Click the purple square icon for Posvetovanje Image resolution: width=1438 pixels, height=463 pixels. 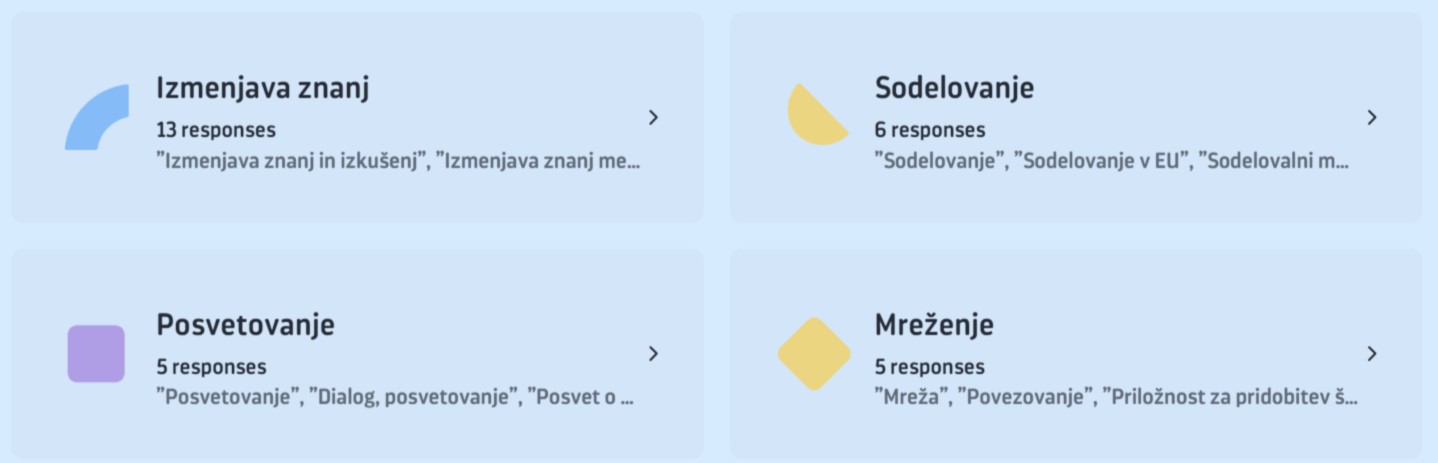pos(96,353)
